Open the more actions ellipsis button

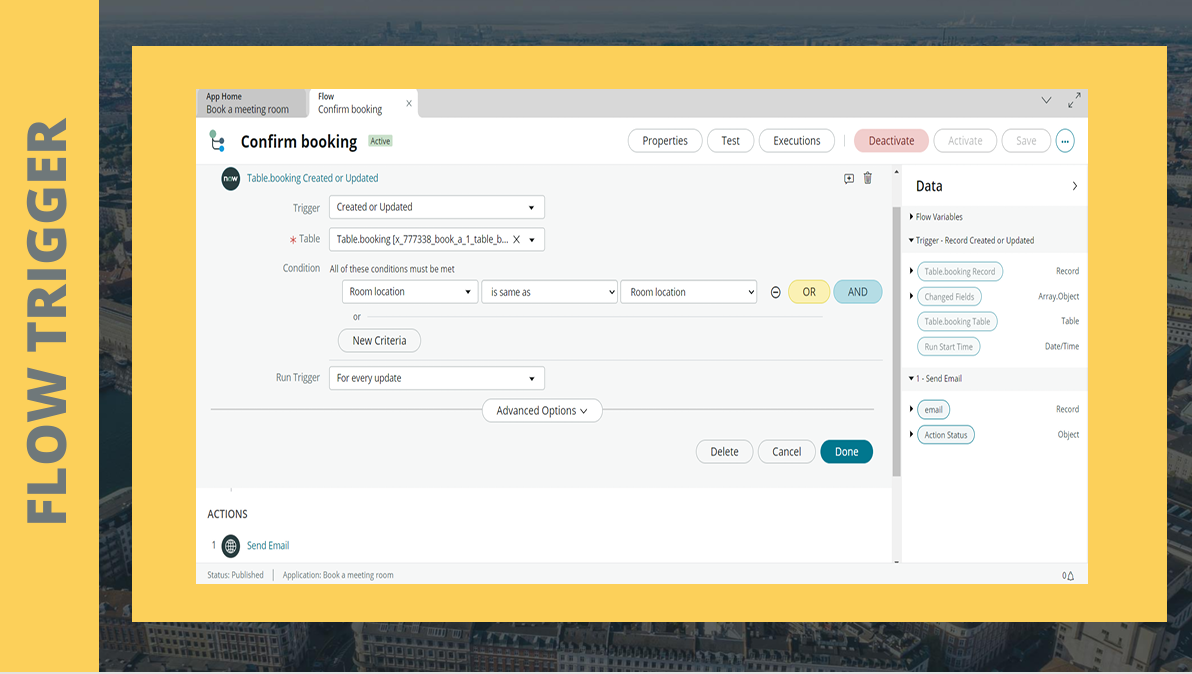[x=1065, y=141]
